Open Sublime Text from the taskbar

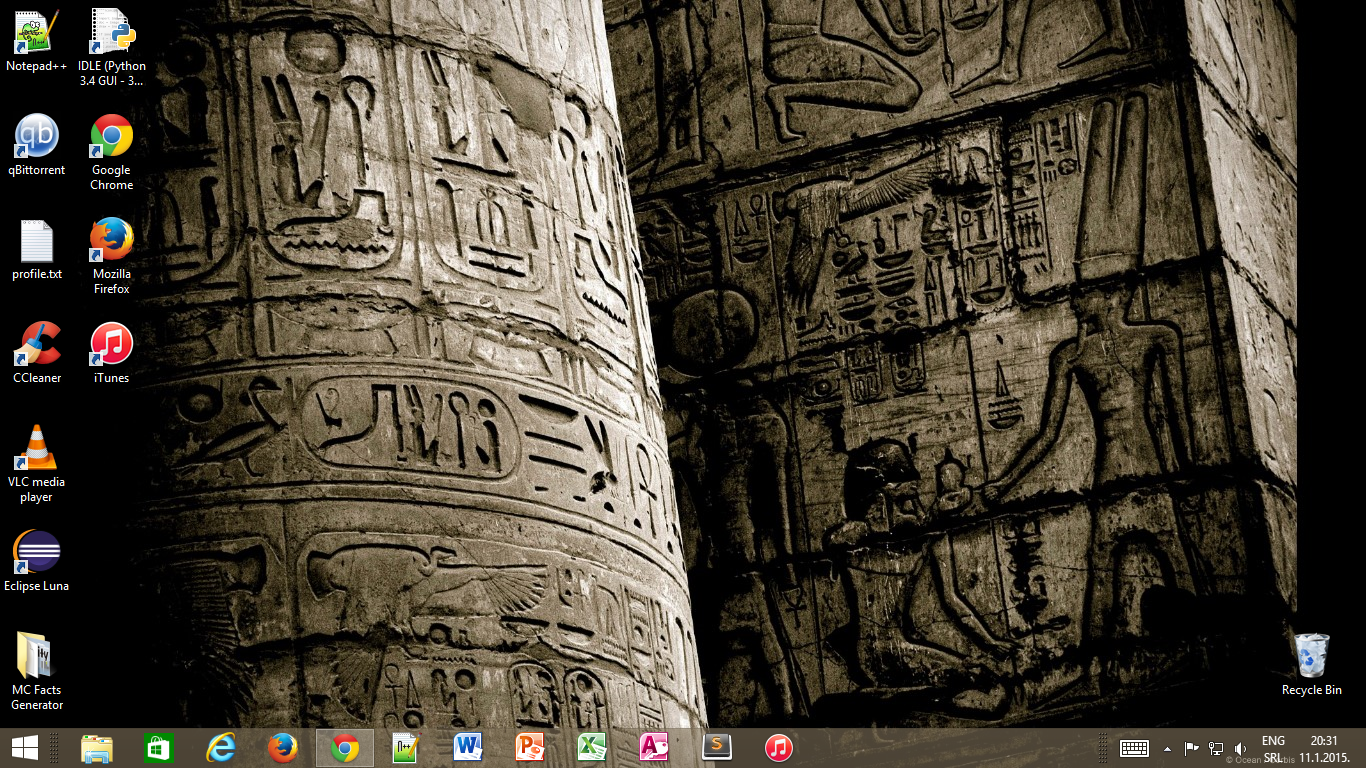point(717,748)
